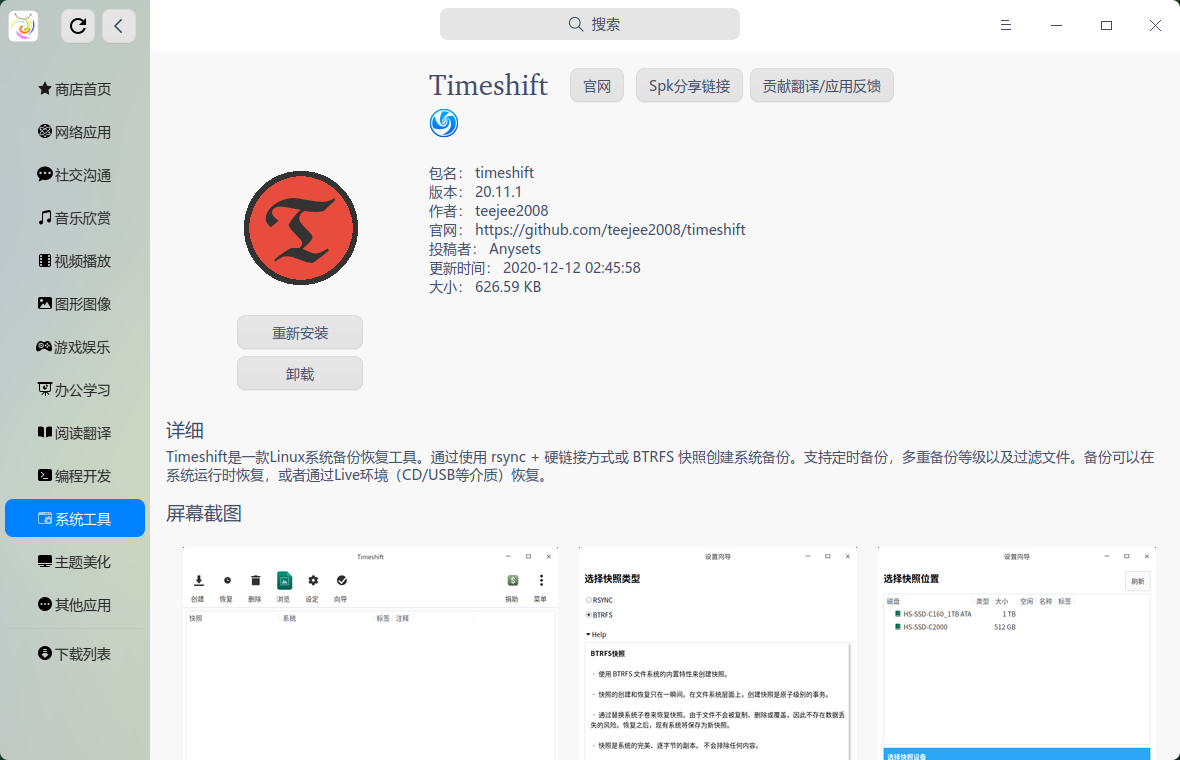Viewport: 1180px width, 760px height.
Task: Open 音乐欣赏 category
Action: point(75,217)
